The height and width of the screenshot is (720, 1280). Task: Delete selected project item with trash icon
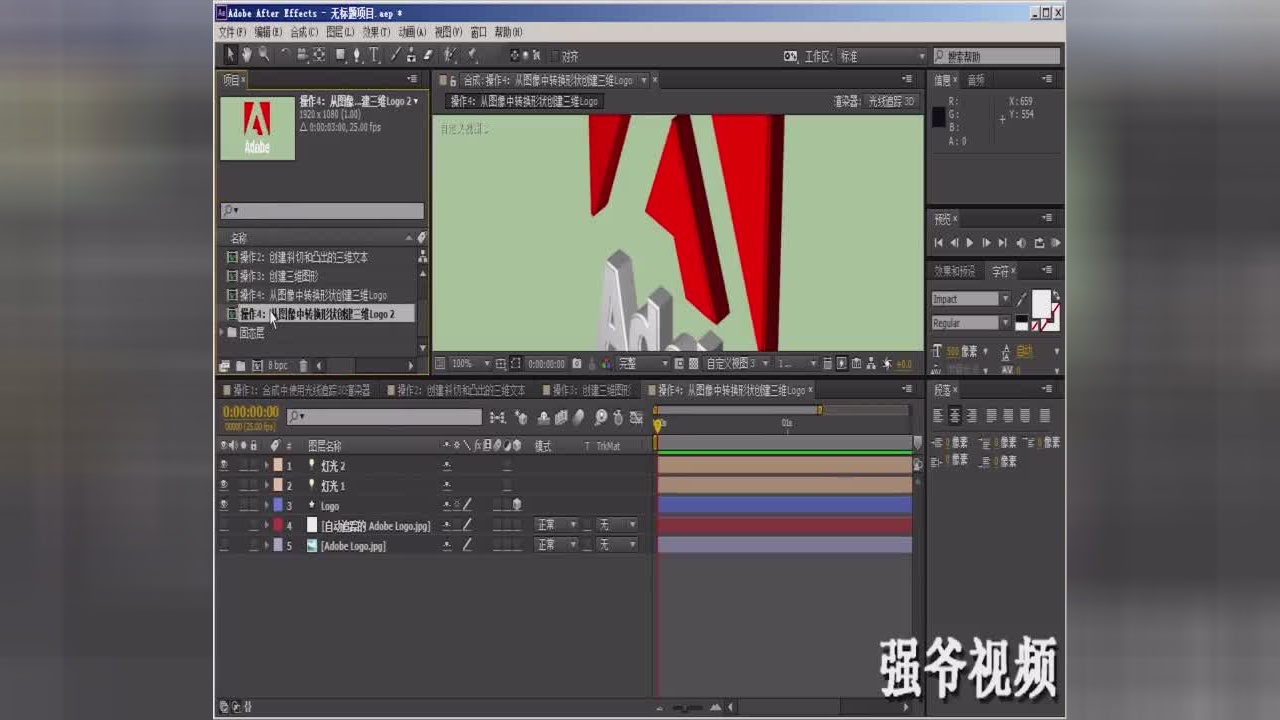click(x=304, y=366)
